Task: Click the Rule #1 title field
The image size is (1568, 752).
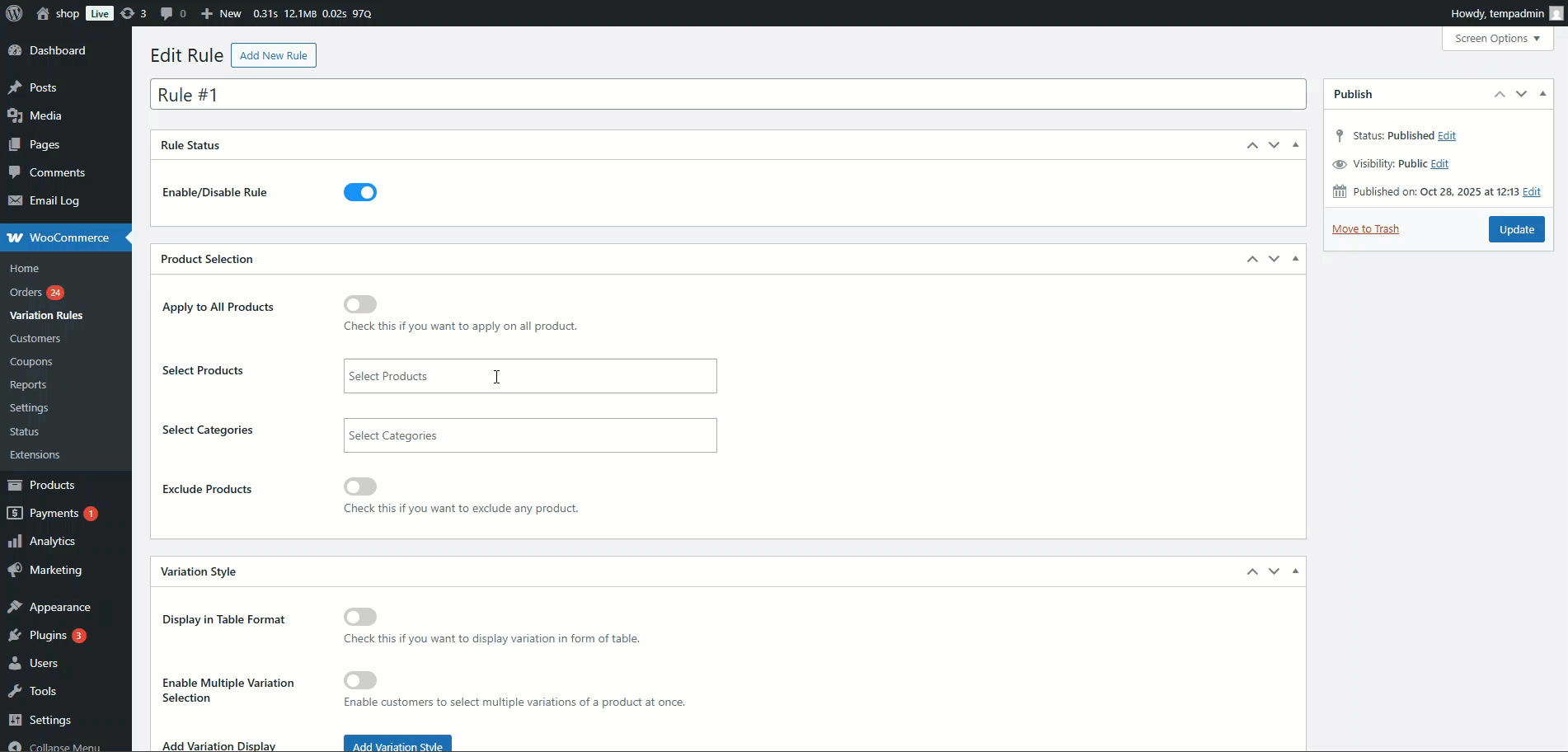Action: coord(727,95)
